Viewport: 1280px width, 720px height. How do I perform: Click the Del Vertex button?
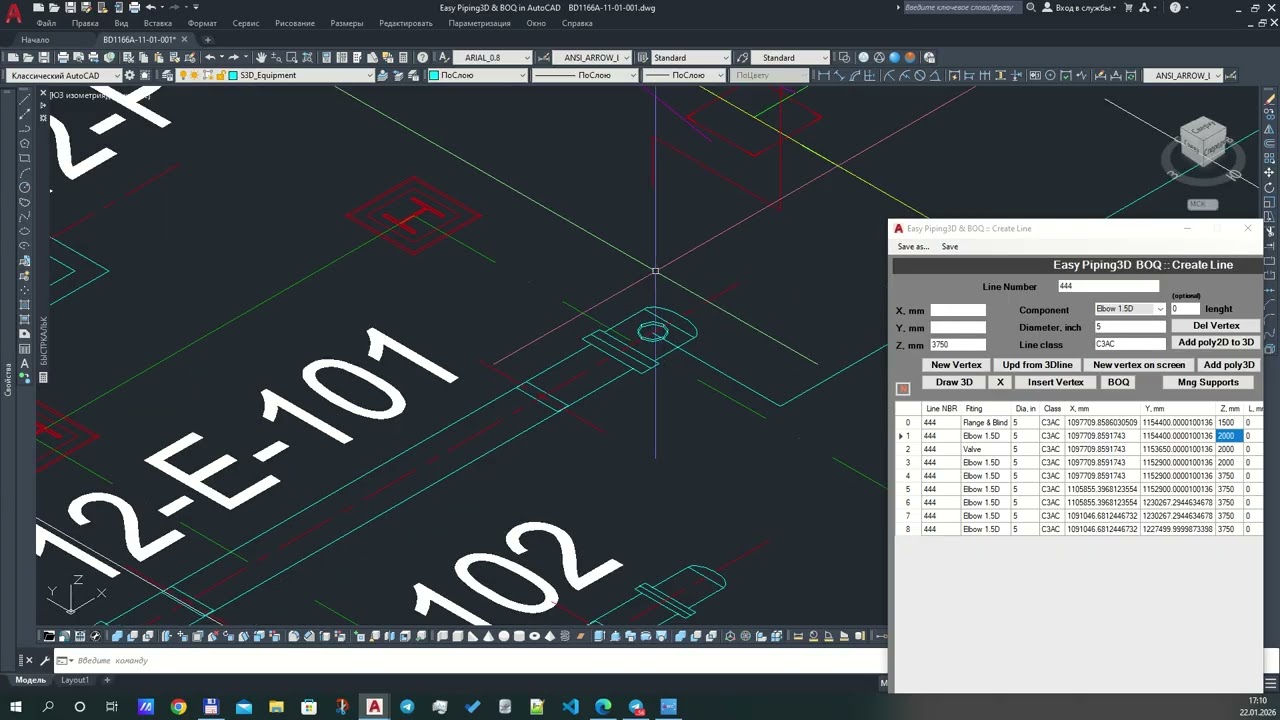tap(1216, 326)
